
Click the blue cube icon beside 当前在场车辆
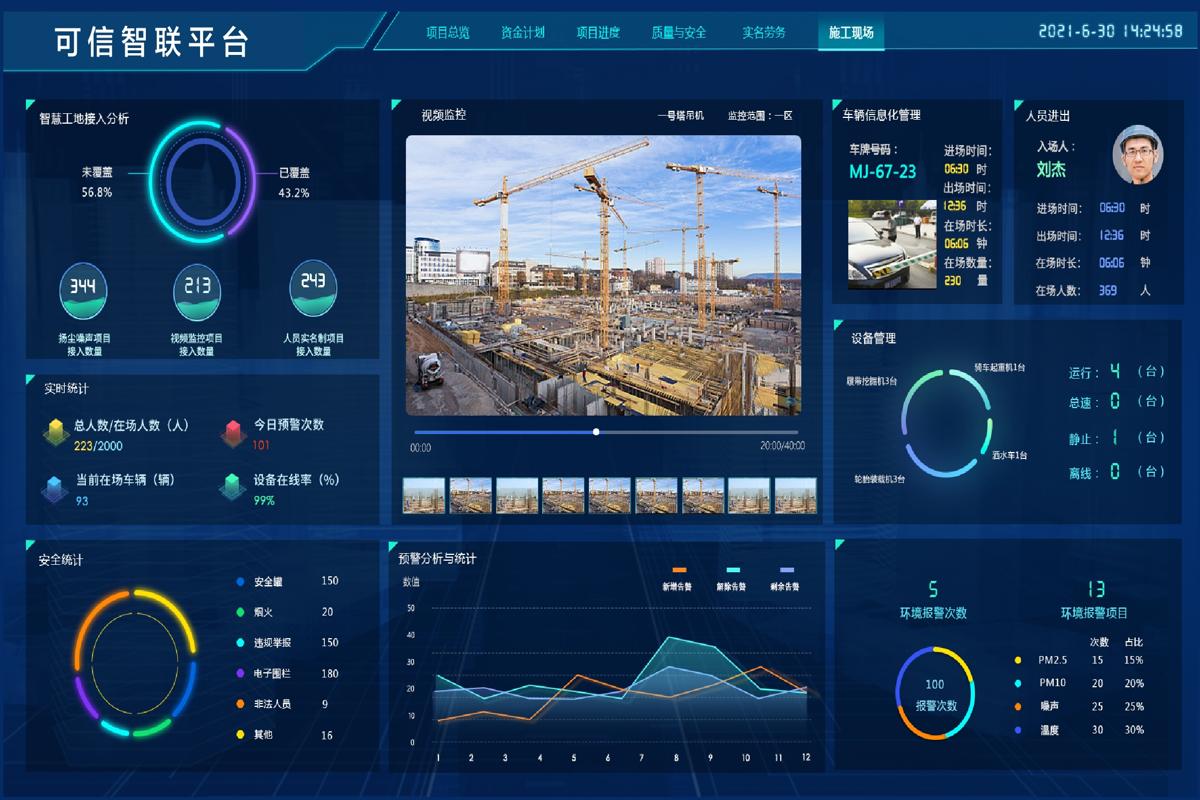click(x=55, y=488)
